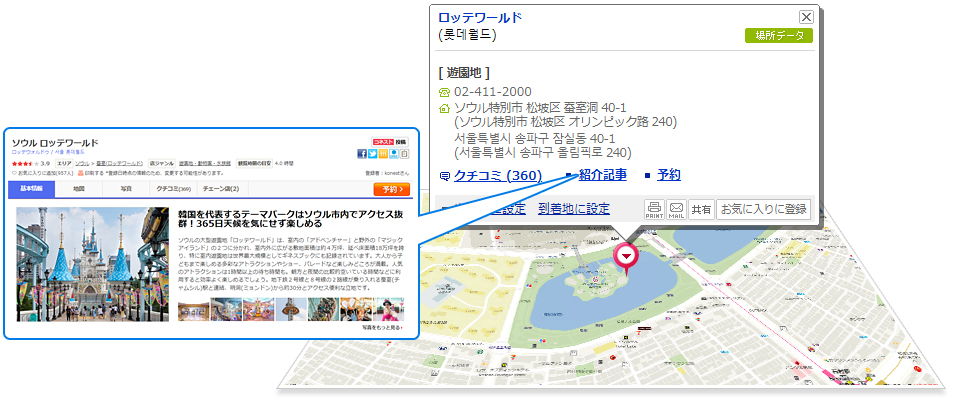Open the チェーン店(2) tab
954x400 pixels.
coord(221,189)
